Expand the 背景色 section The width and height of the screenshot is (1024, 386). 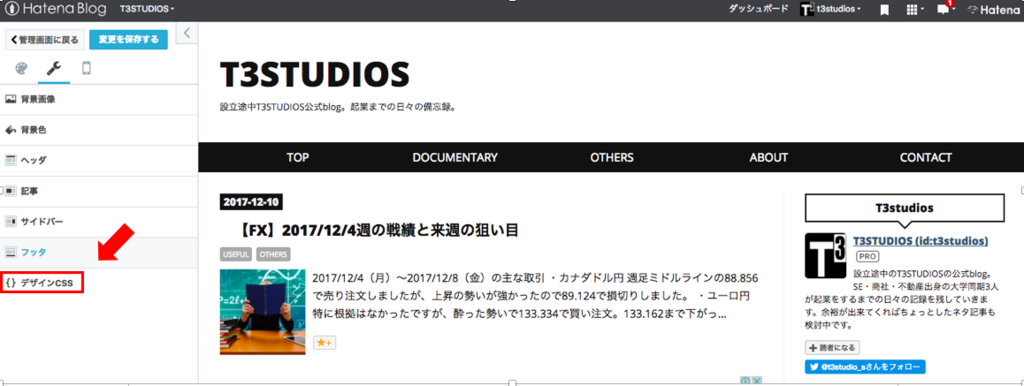click(99, 130)
